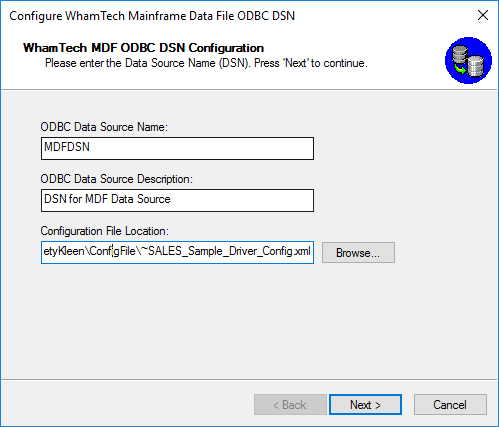Click the 'Configure WhamTech Mainframe Data File' title bar
The height and width of the screenshot is (427, 499).
point(152,16)
